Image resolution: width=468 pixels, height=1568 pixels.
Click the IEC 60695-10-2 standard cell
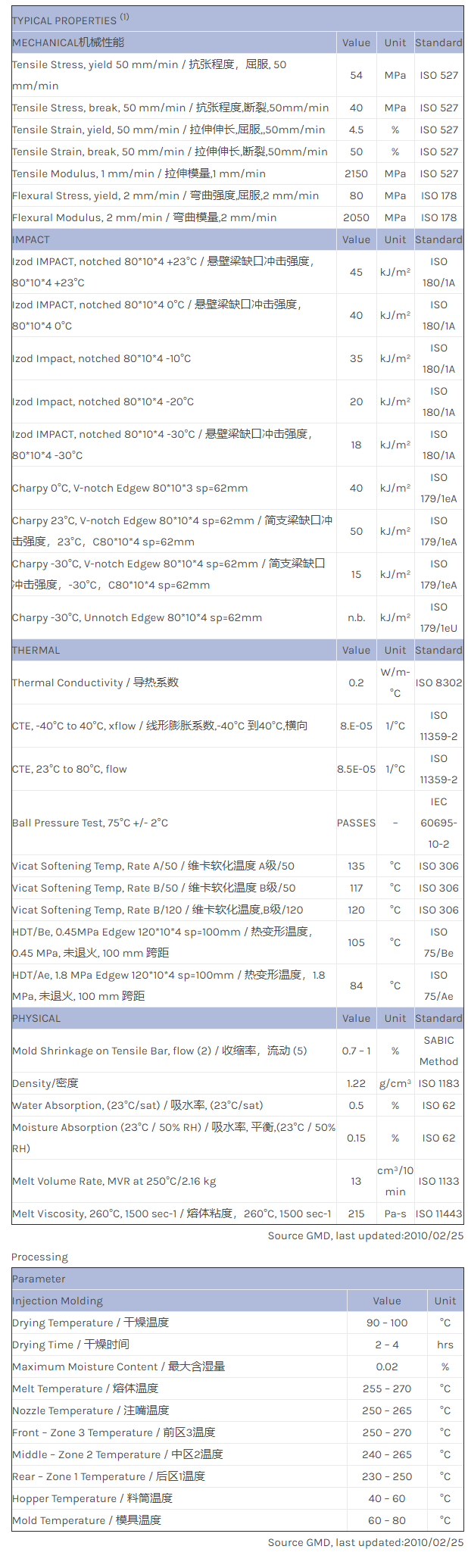(438, 823)
